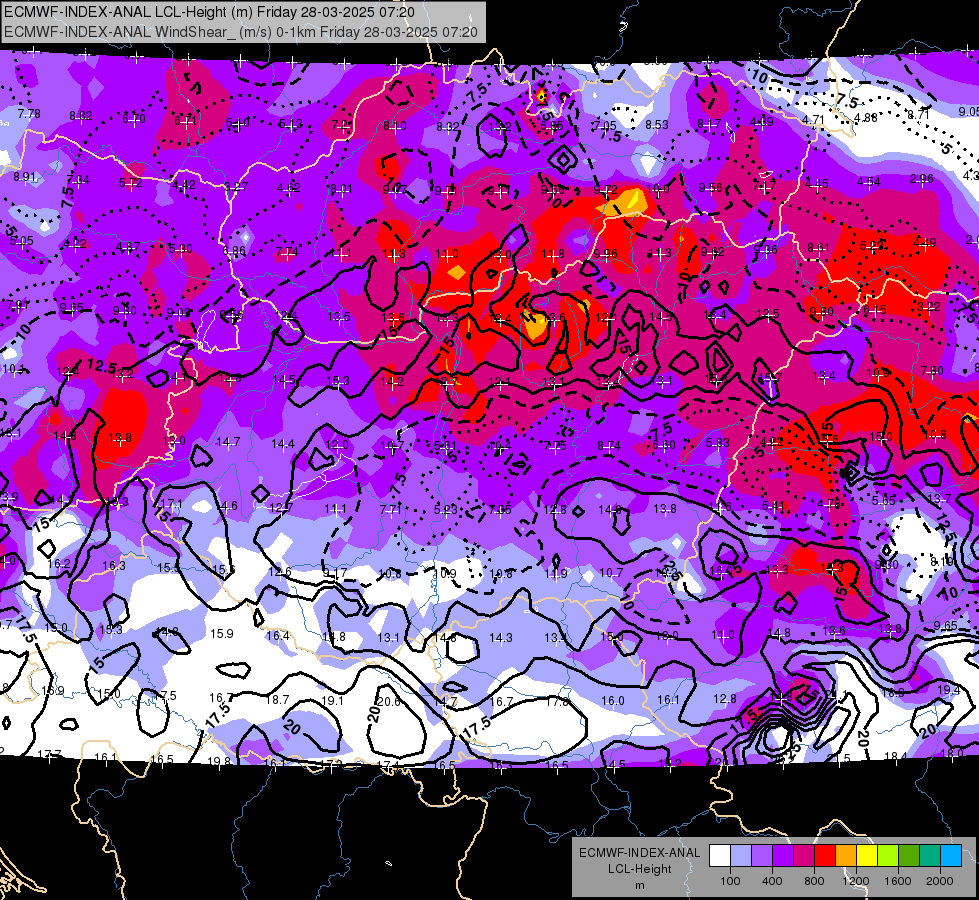
Task: Click the 3.22 wind shear value
Action: (928, 307)
